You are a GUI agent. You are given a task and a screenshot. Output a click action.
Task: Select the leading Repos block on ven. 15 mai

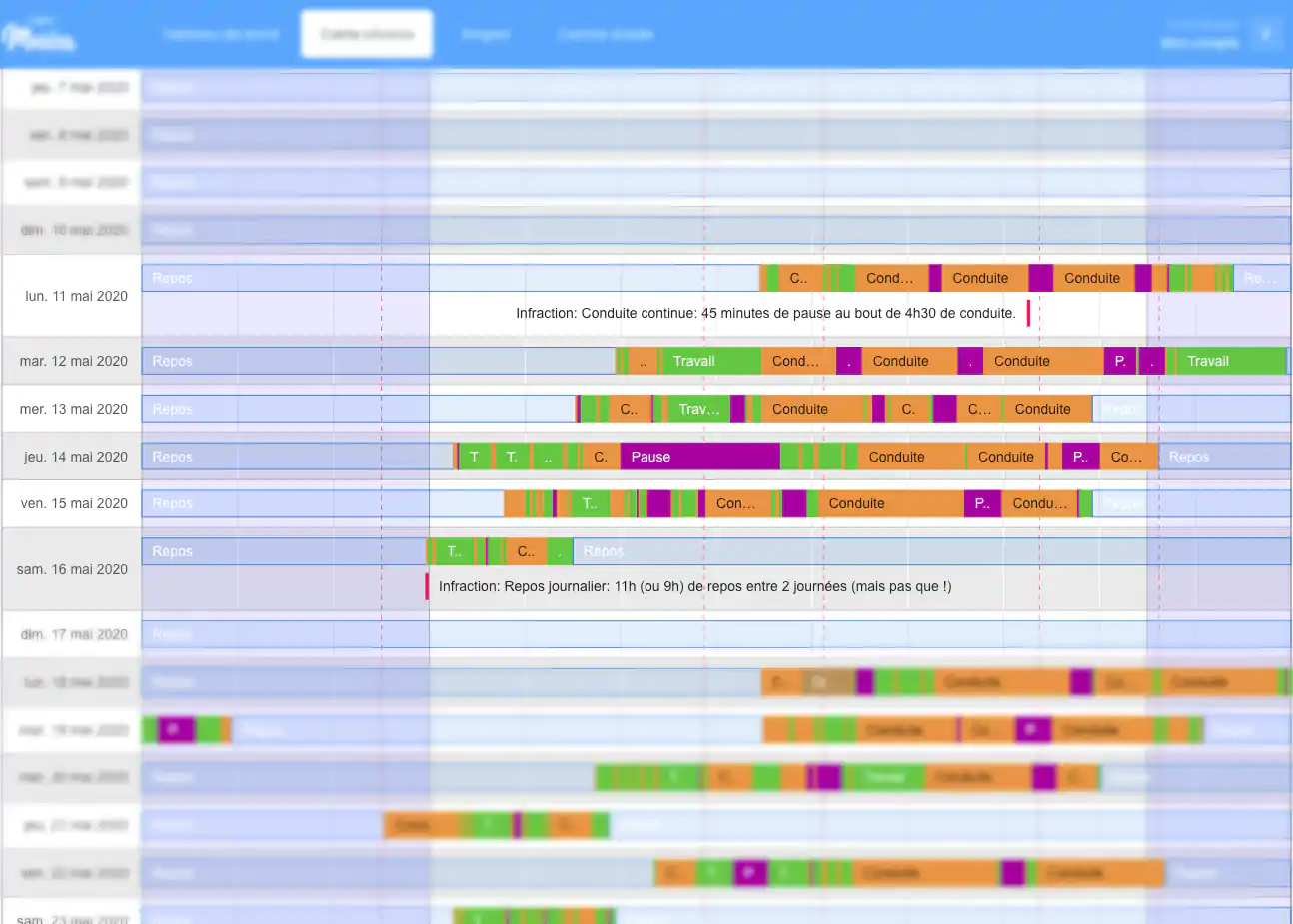[x=323, y=503]
